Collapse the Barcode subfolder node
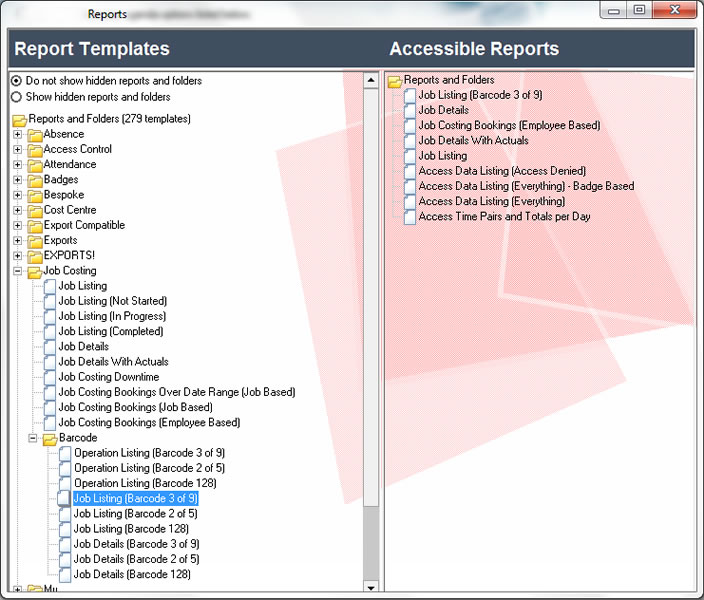This screenshot has height=600, width=704. (32, 438)
